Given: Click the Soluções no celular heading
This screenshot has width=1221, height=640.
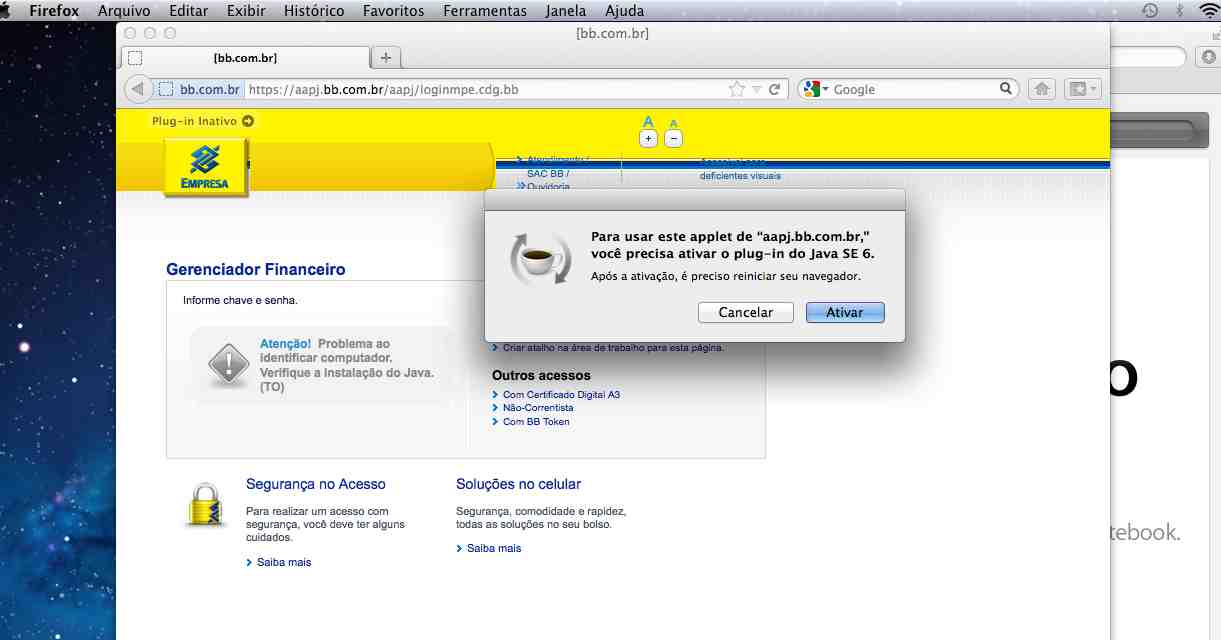Looking at the screenshot, I should tap(518, 484).
